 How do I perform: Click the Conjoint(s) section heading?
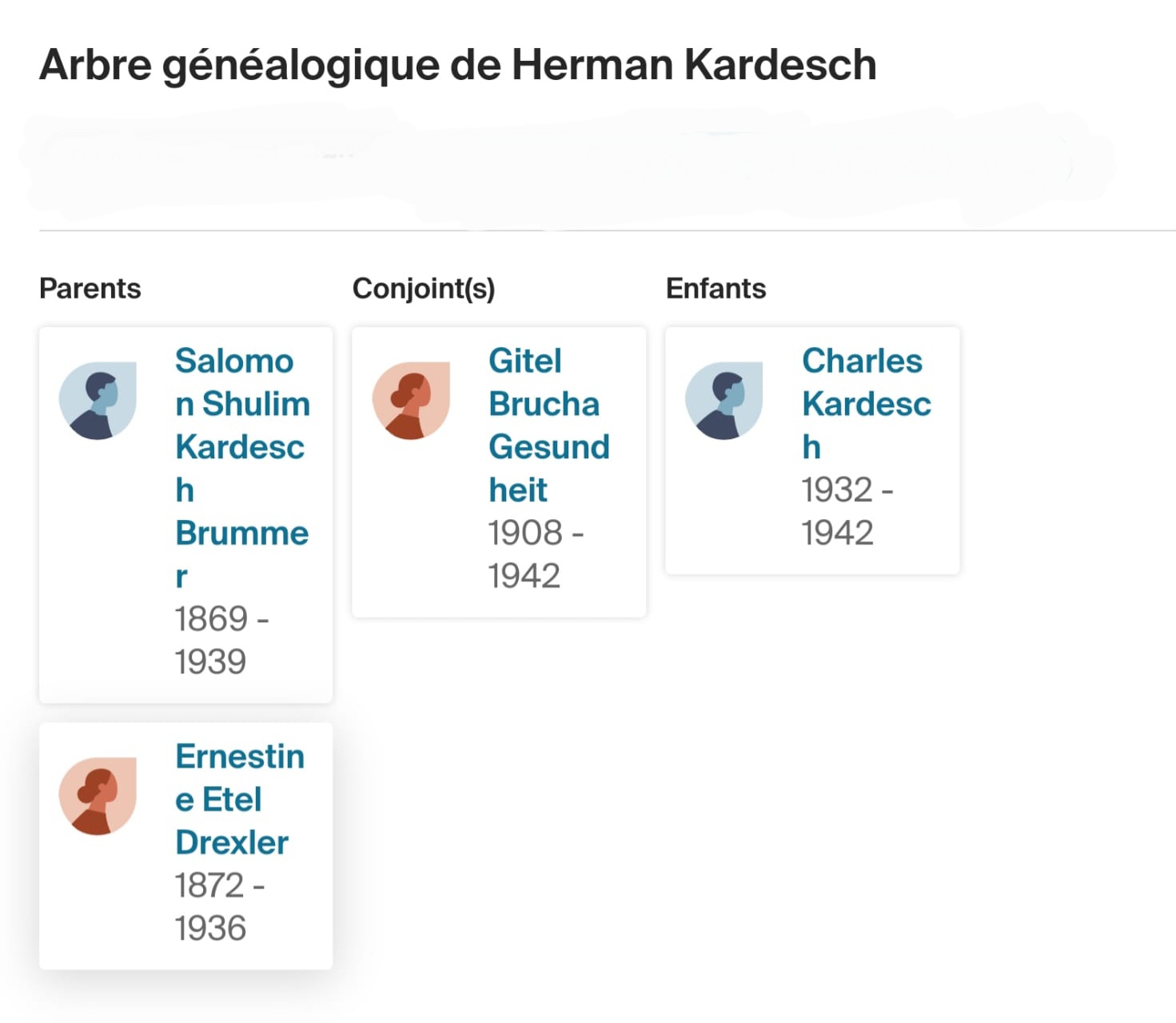tap(424, 288)
